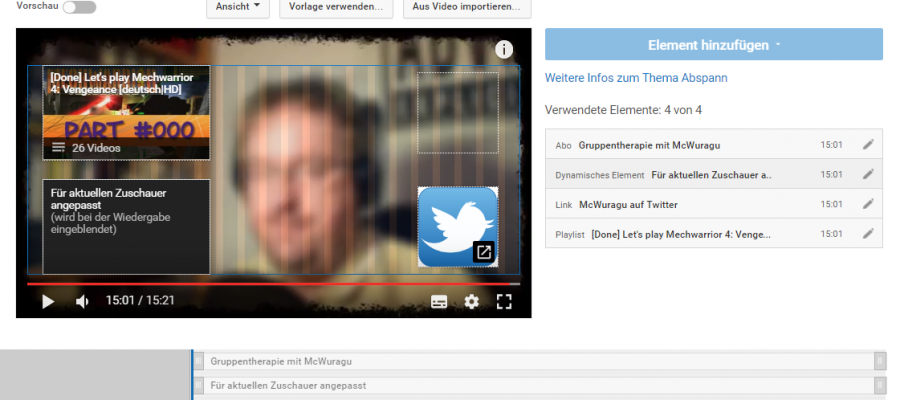Play the video preview
The height and width of the screenshot is (400, 900).
tap(48, 301)
